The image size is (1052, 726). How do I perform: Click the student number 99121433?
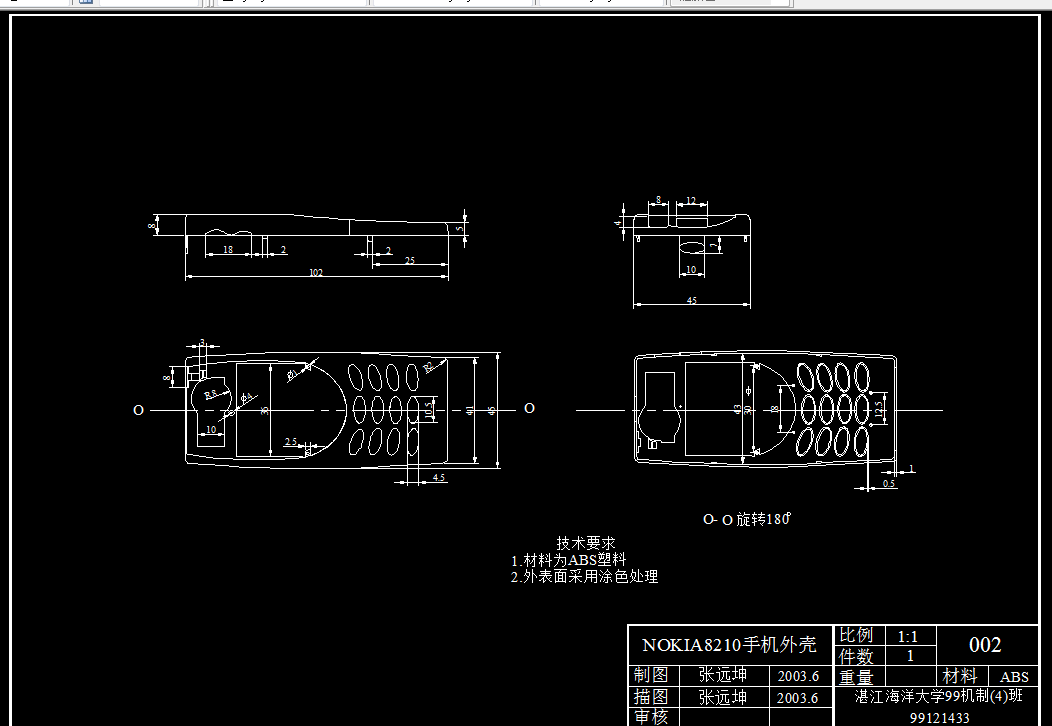(x=939, y=718)
